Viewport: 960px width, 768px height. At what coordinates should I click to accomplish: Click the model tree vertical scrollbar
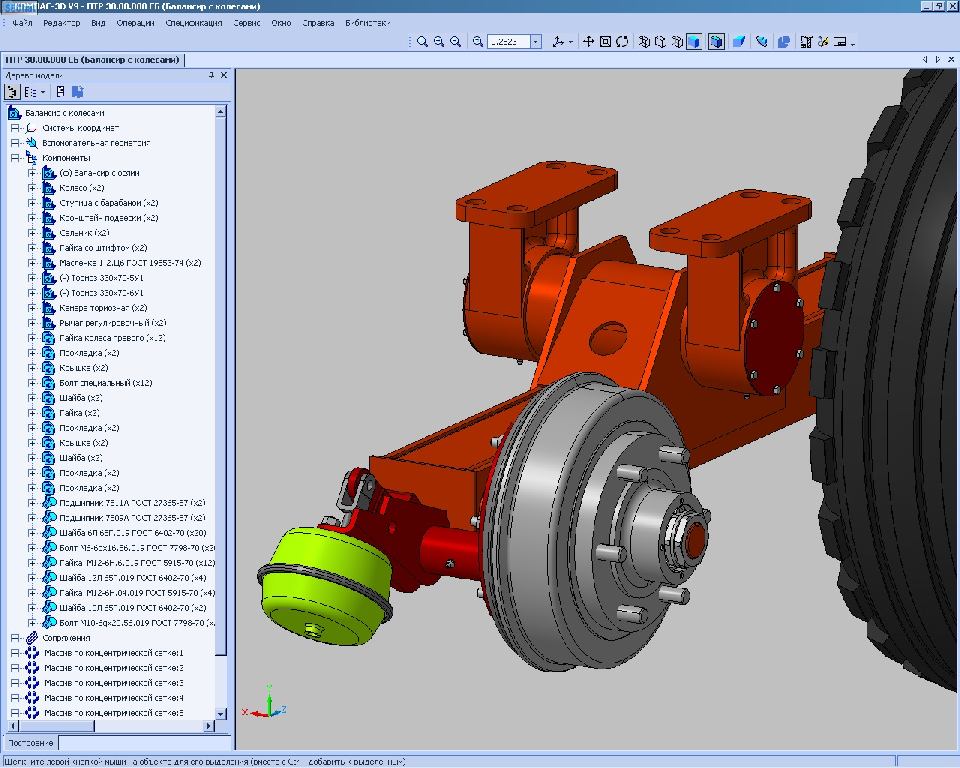[222, 400]
